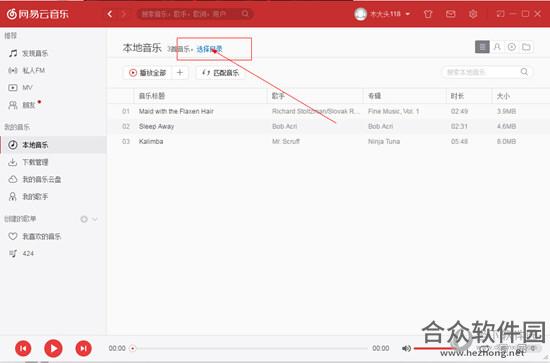Add a new playlist with the plus icon

(84, 219)
